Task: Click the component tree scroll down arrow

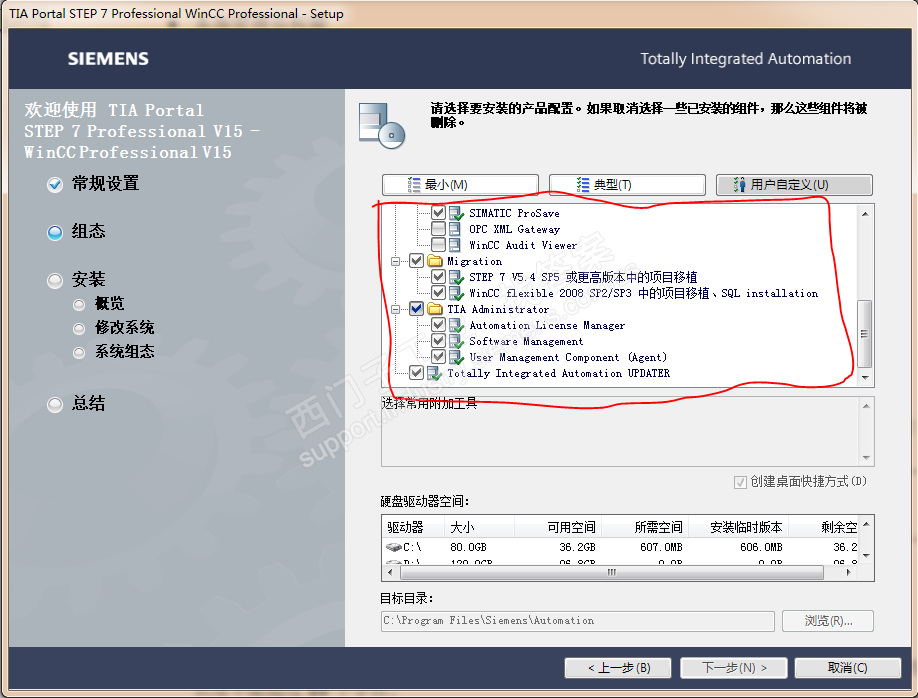Action: pos(865,378)
